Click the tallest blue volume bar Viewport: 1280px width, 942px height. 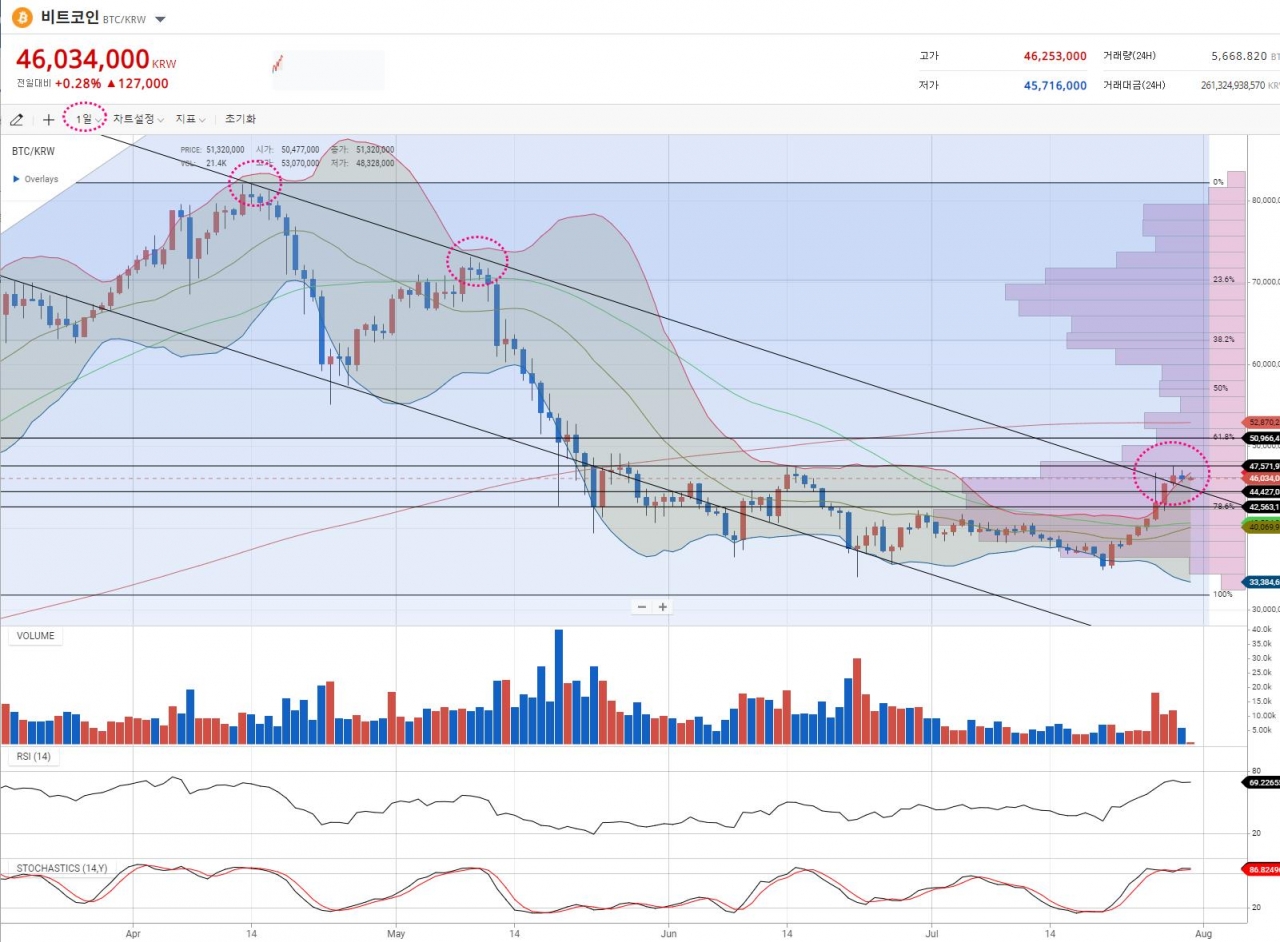tap(558, 686)
